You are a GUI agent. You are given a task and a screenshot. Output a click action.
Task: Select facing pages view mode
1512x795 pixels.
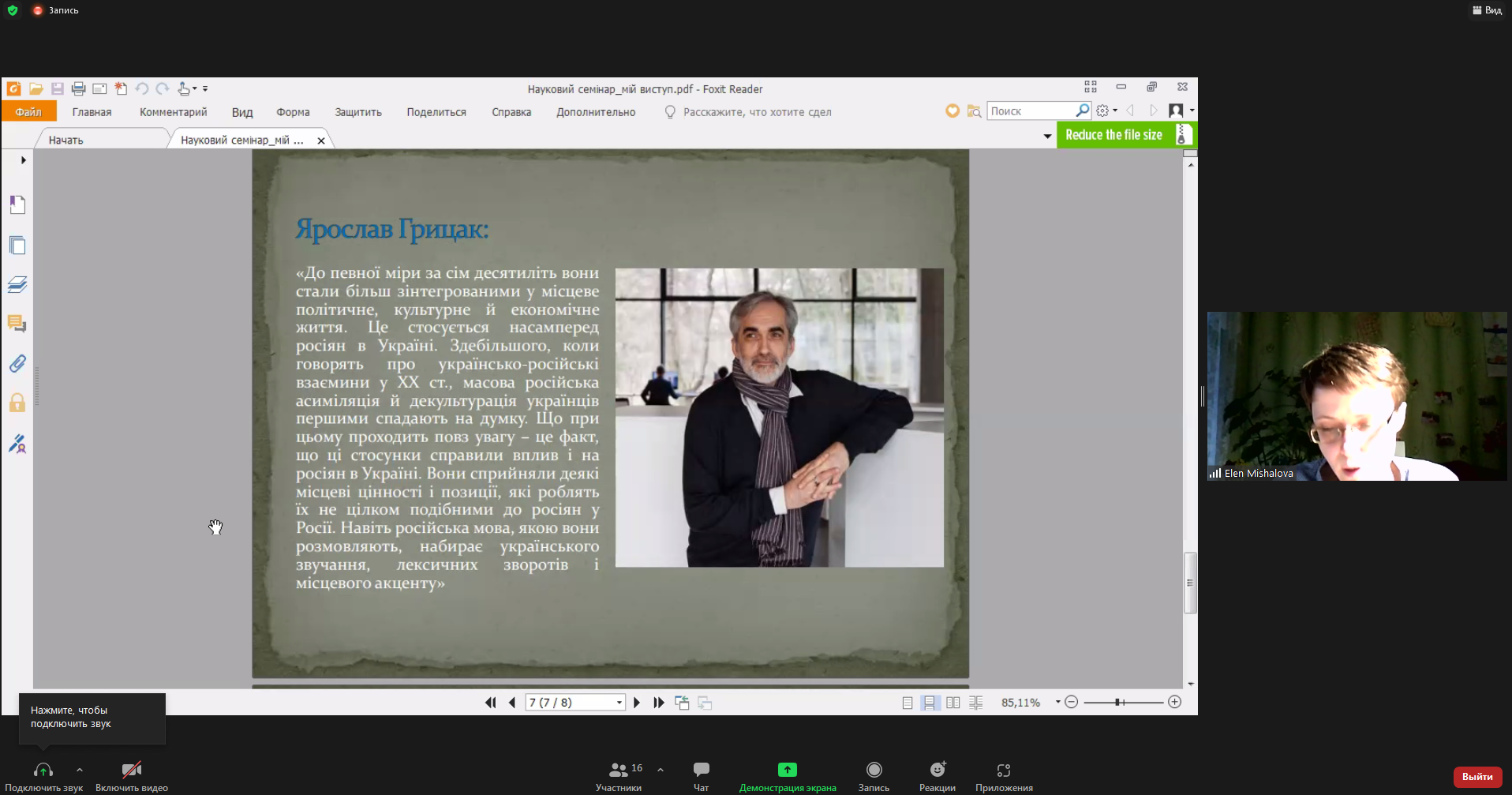(x=953, y=703)
